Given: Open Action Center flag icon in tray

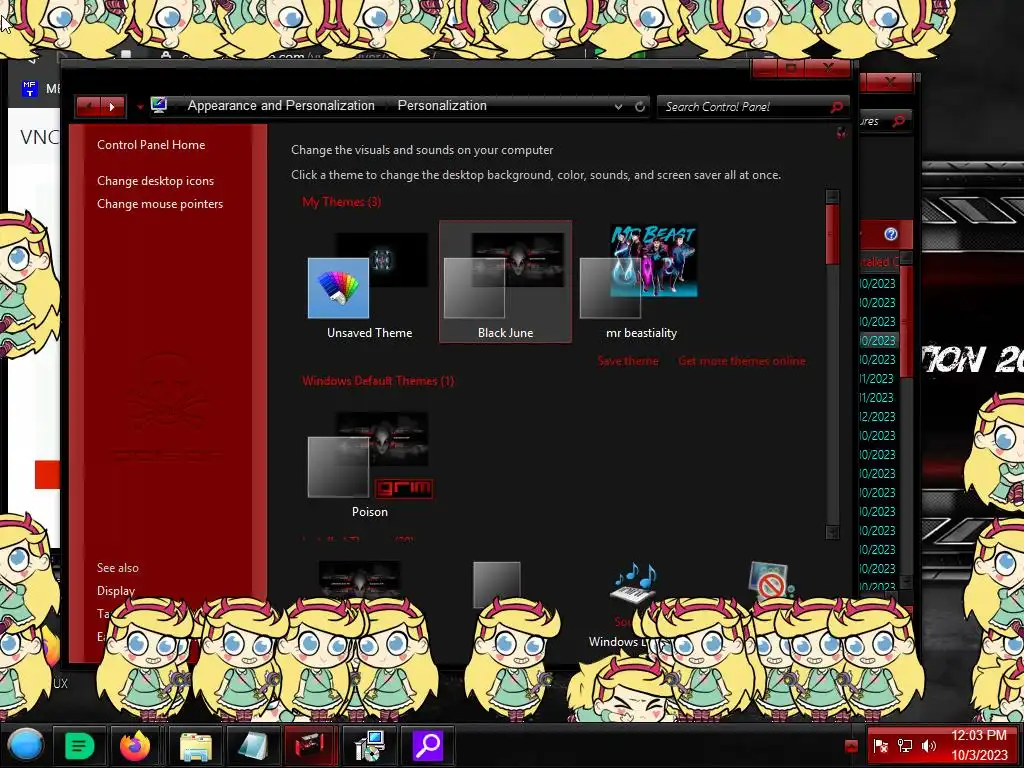Looking at the screenshot, I should pos(880,746).
